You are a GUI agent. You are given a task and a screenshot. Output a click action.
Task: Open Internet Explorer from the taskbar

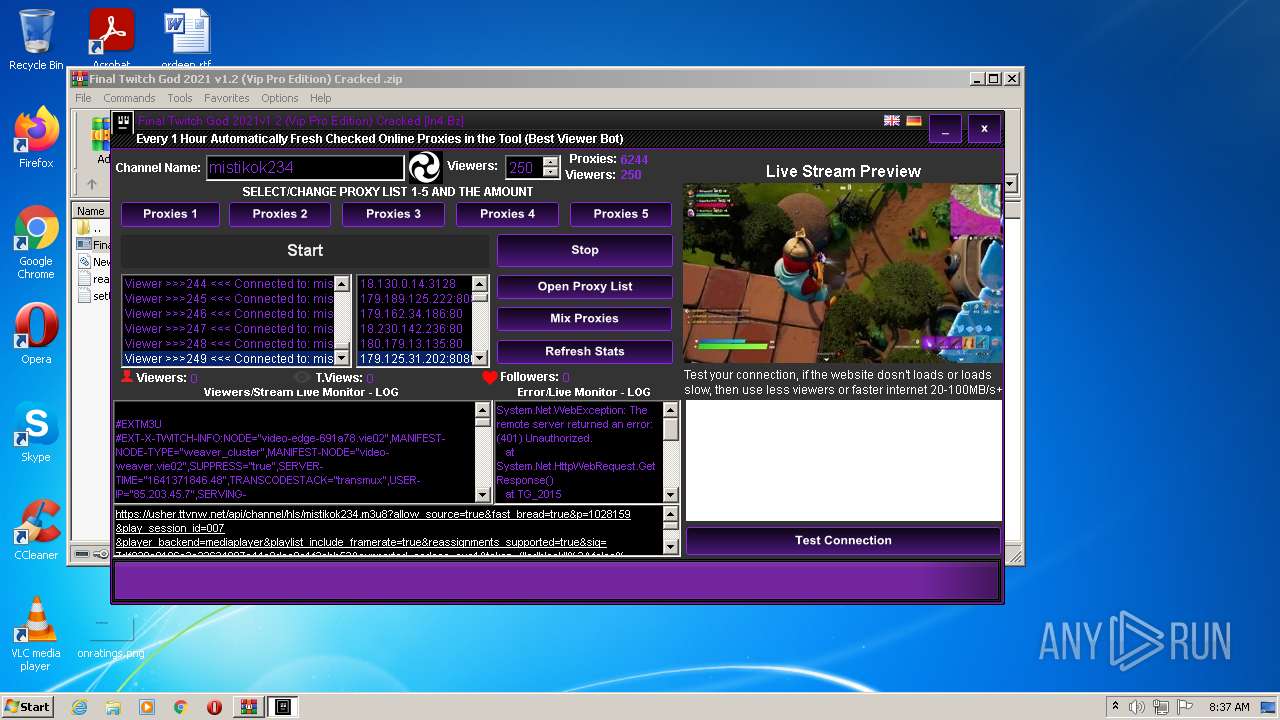[x=79, y=707]
